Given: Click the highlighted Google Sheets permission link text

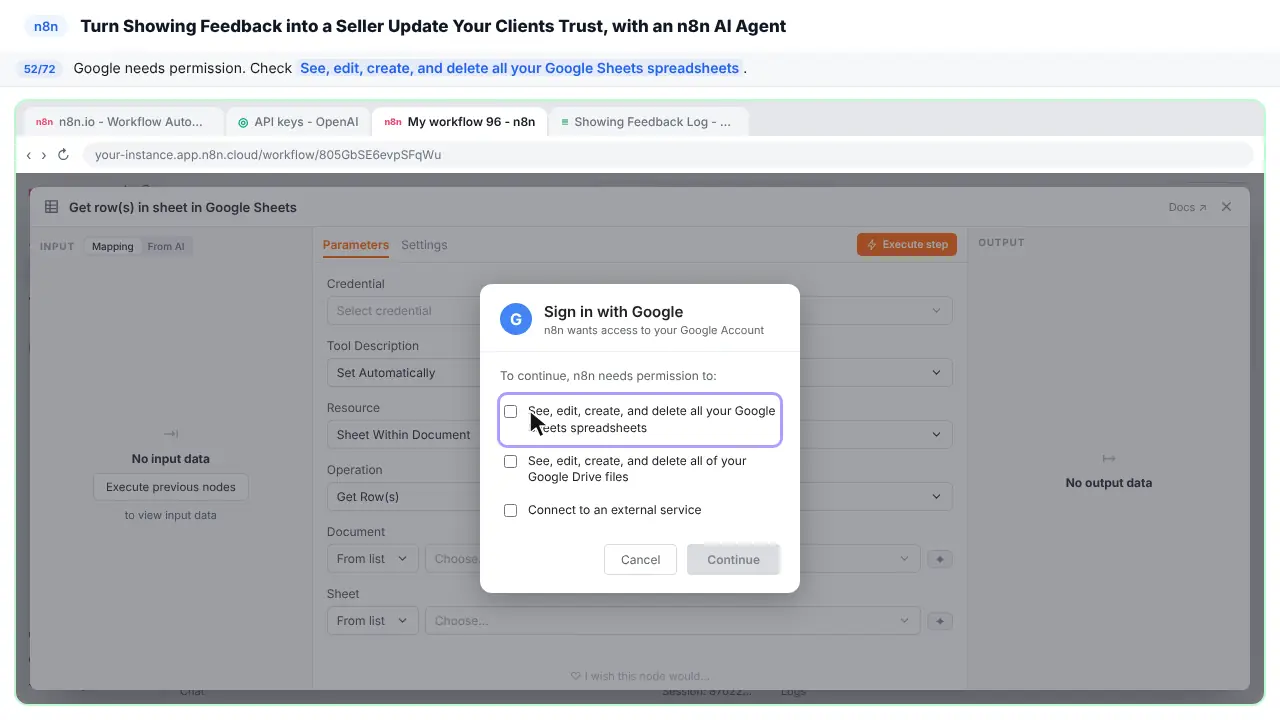Looking at the screenshot, I should 520,68.
